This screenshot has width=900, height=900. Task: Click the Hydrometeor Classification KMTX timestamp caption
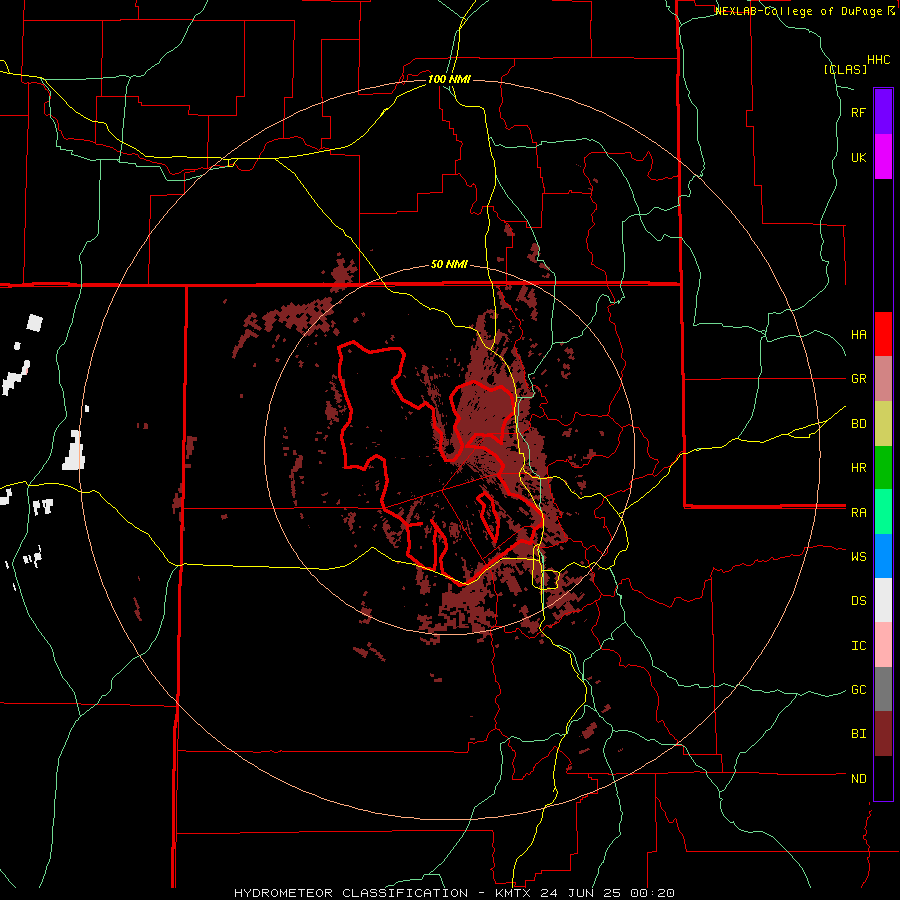coord(454,893)
